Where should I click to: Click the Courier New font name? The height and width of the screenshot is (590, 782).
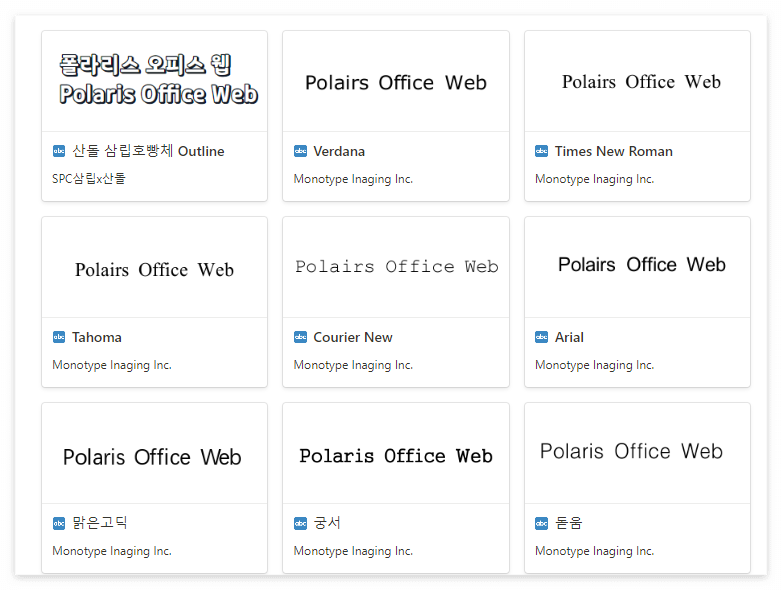pyautogui.click(x=353, y=337)
